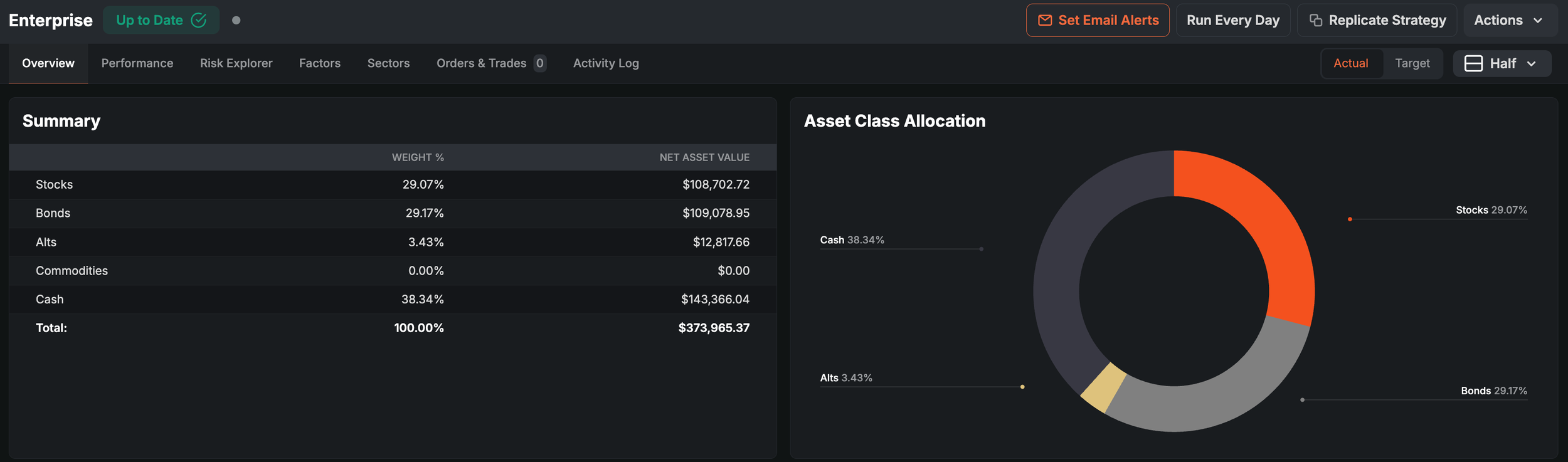
Task: Select the Cash row in Summary table
Action: coord(393,299)
